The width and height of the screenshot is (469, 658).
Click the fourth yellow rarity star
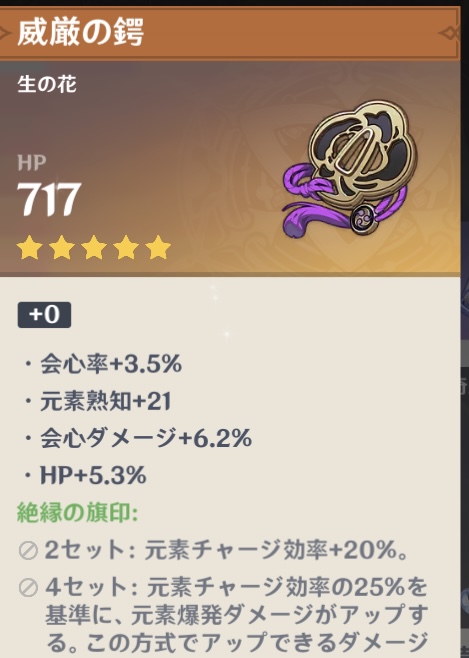click(126, 247)
